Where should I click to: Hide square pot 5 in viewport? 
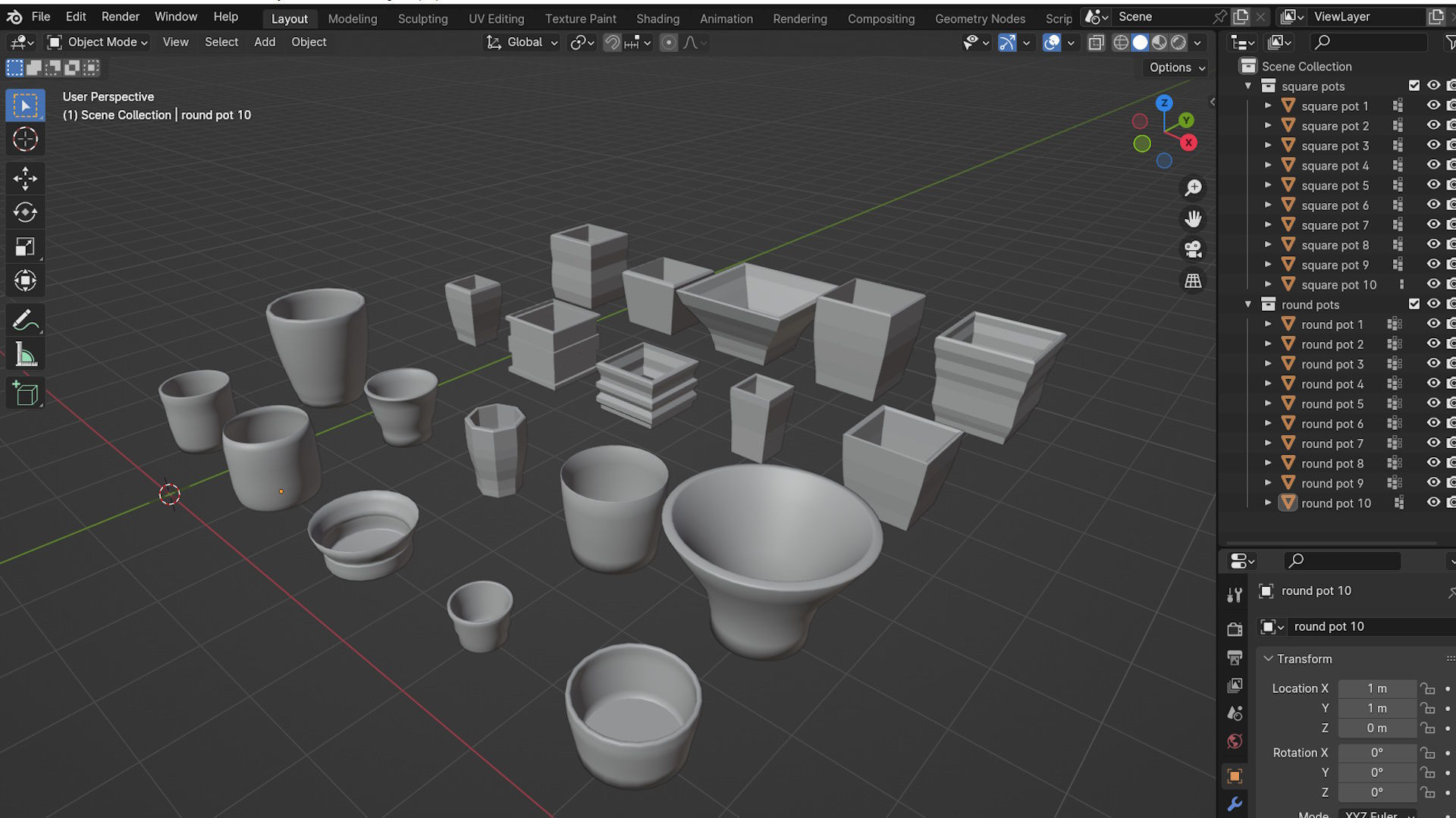click(1433, 184)
